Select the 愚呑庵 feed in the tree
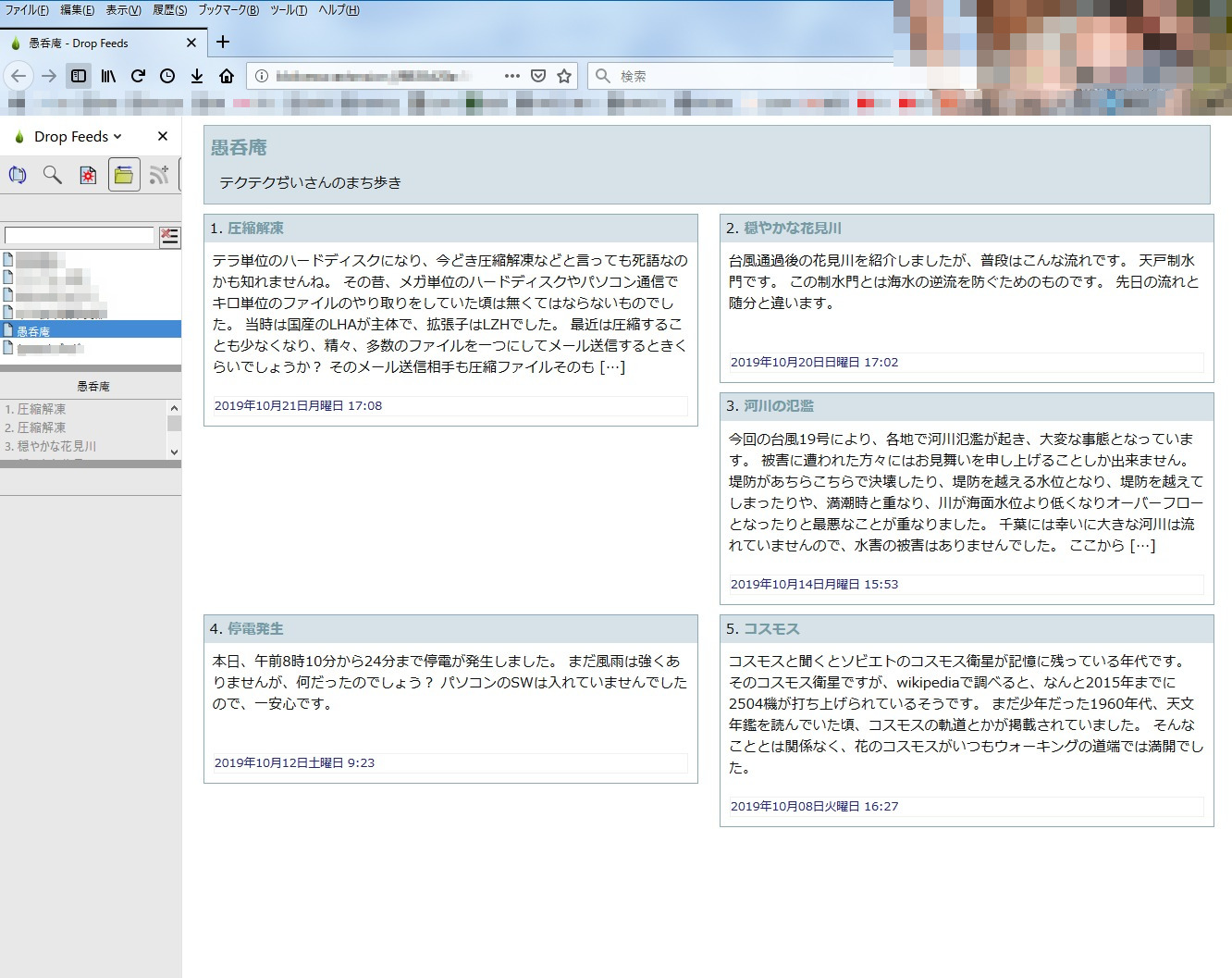Screen dimensions: 1232x978 point(33,331)
